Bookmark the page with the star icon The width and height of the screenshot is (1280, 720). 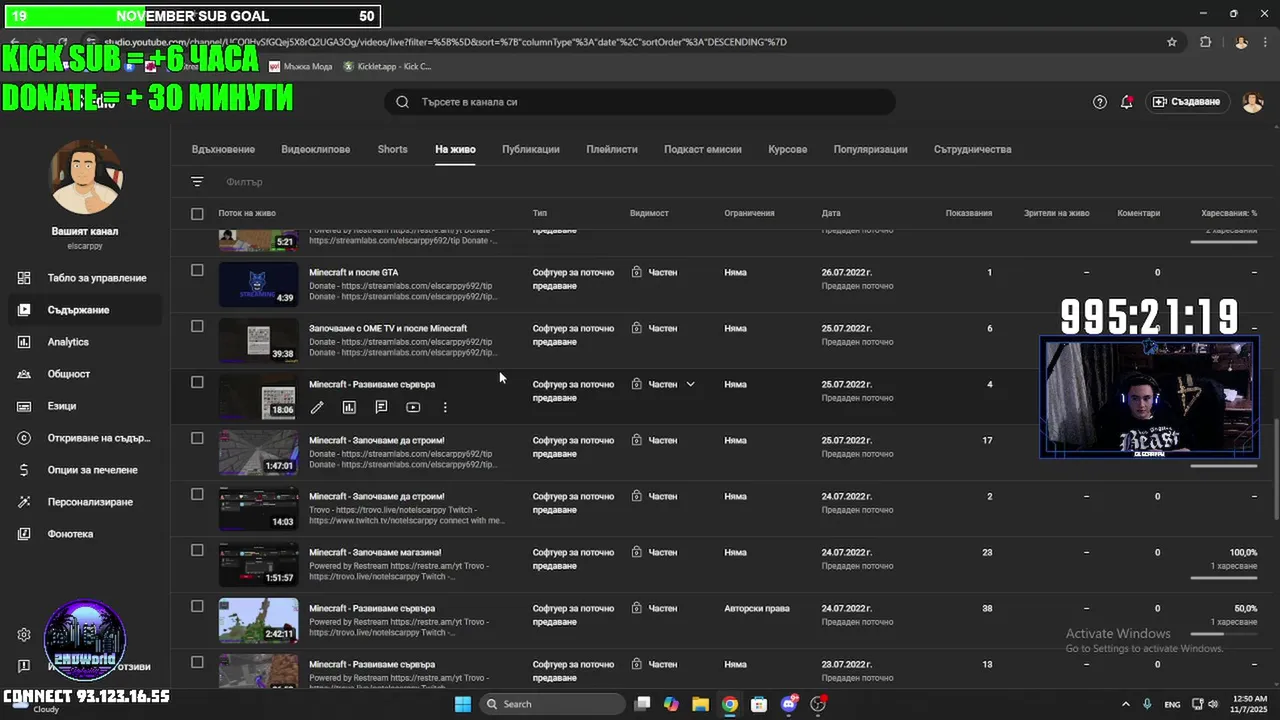coord(1172,42)
